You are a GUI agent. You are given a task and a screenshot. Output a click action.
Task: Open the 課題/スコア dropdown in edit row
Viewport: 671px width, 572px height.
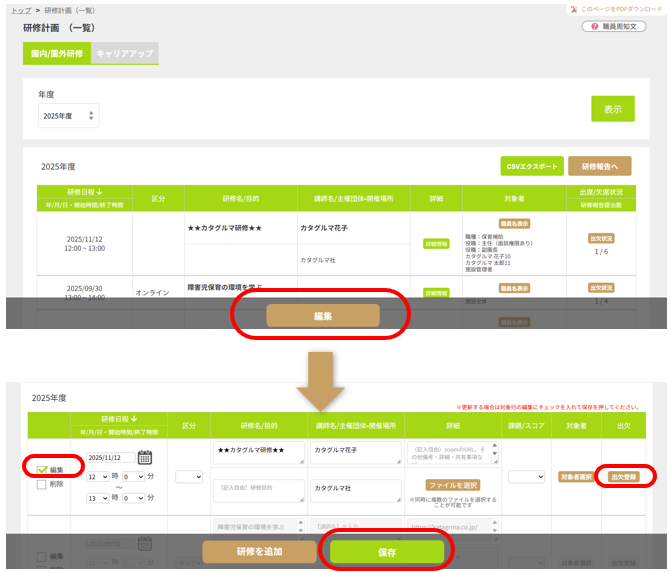[x=526, y=477]
